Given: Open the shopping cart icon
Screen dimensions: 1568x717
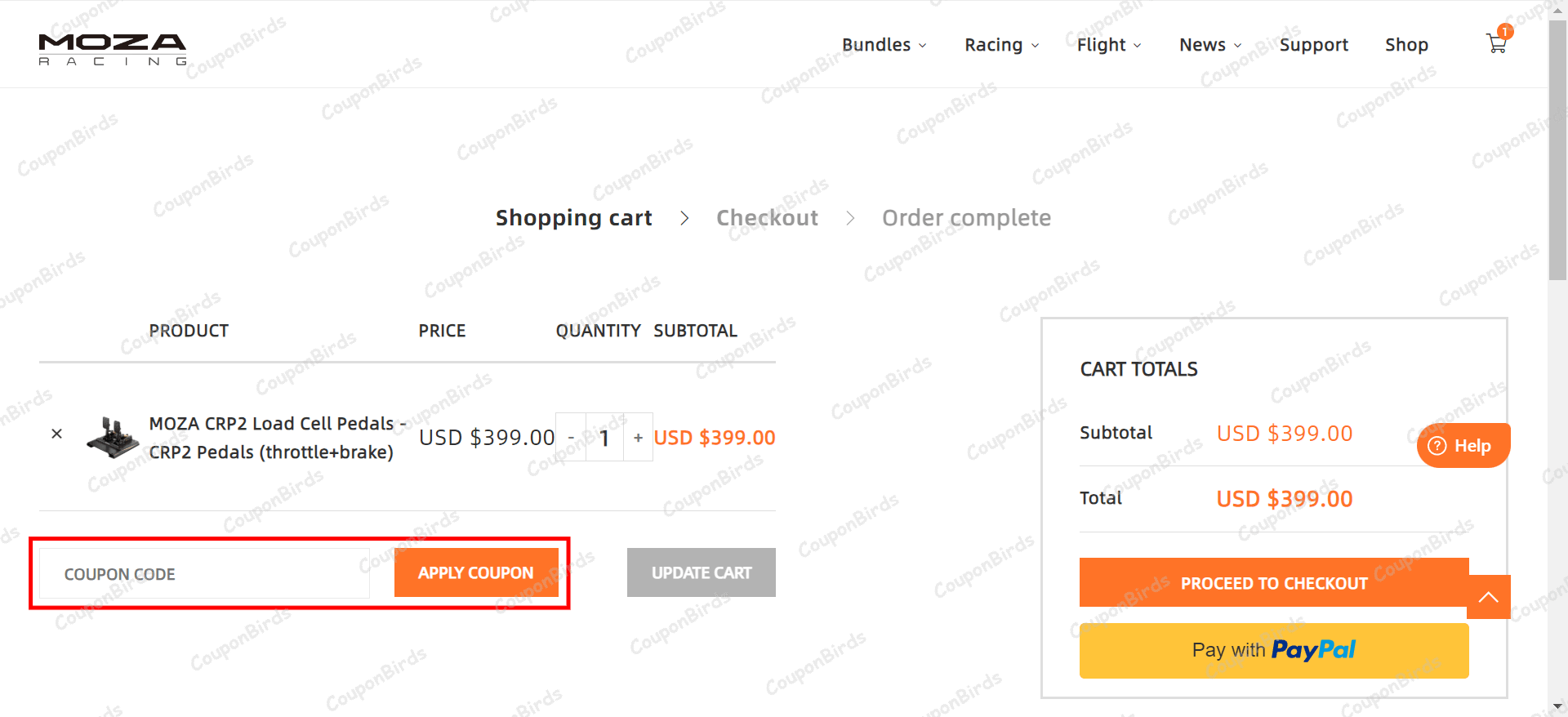Looking at the screenshot, I should click(x=1497, y=44).
